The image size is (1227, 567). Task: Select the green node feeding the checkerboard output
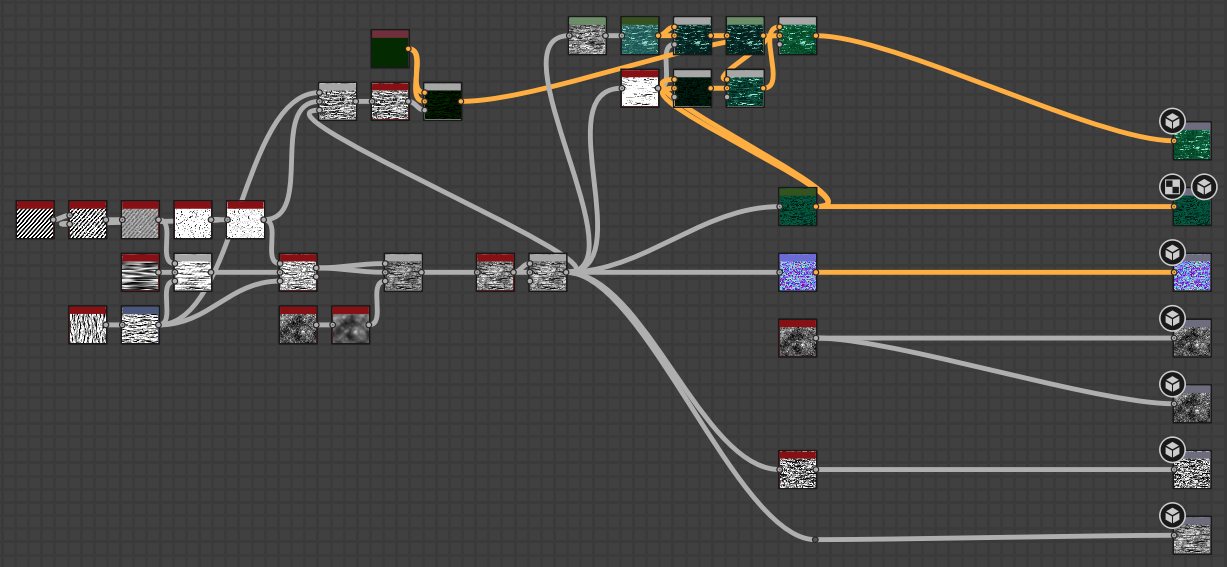(x=797, y=207)
